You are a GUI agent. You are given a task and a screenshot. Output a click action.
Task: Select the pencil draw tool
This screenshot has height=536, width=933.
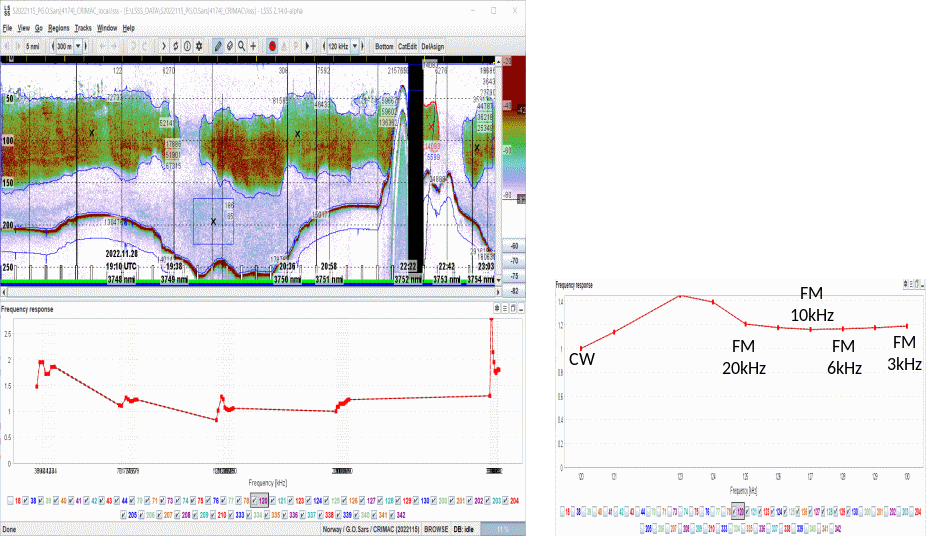click(218, 46)
